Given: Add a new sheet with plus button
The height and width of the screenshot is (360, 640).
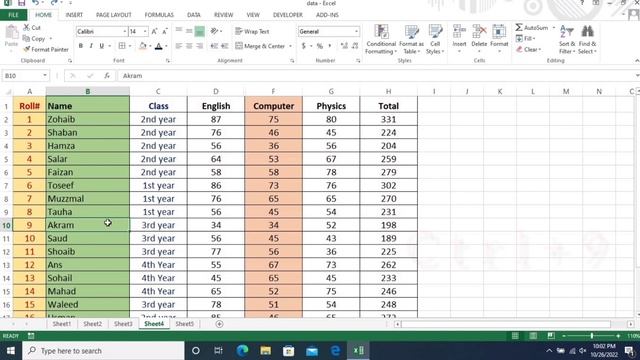Looking at the screenshot, I should click(219, 324).
